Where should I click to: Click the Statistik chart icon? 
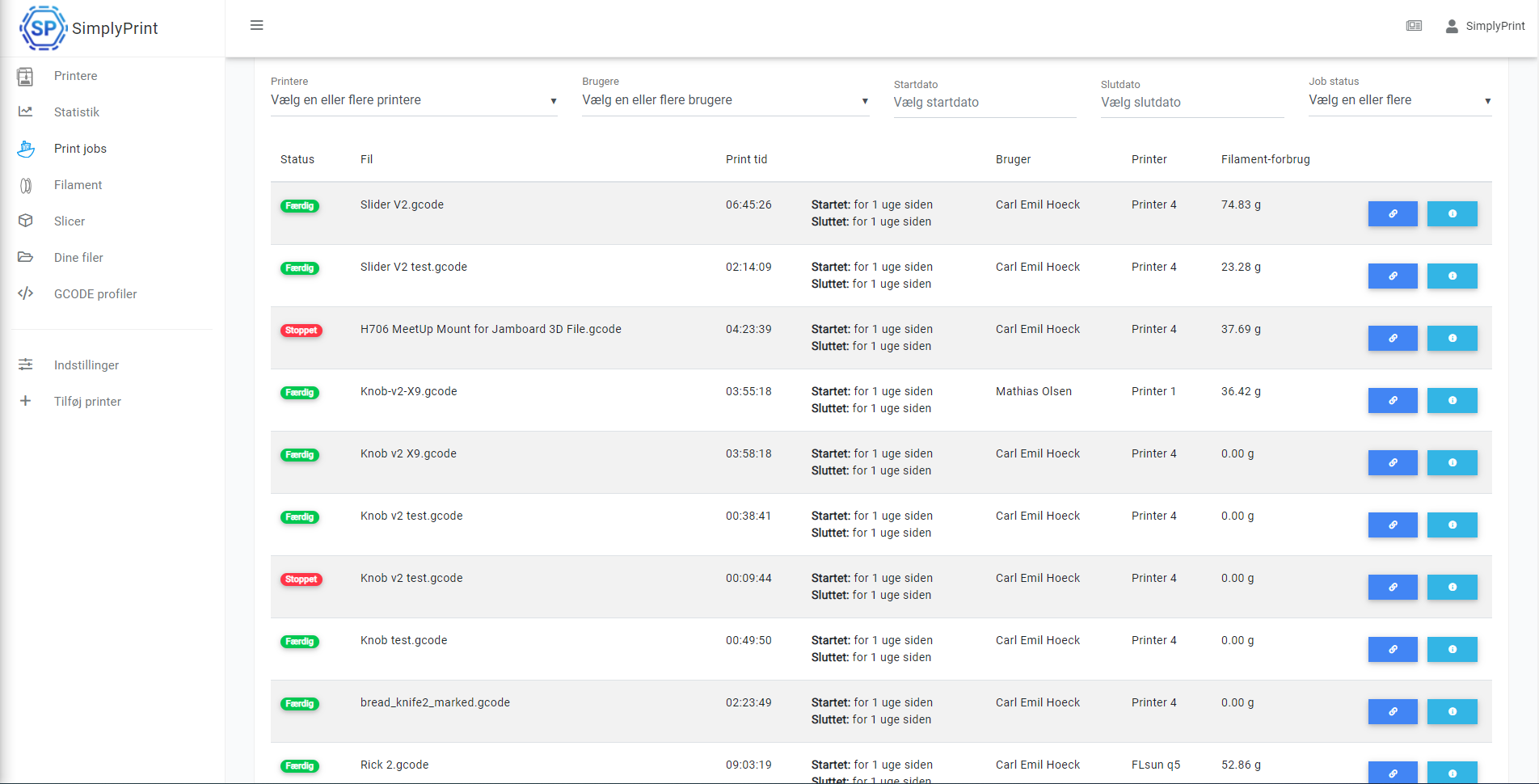coord(26,112)
